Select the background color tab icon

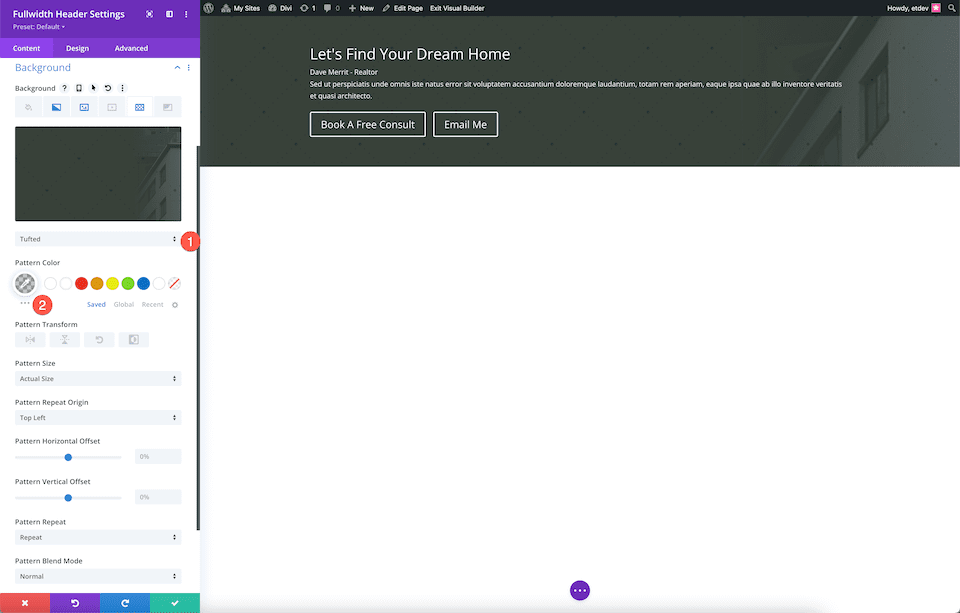(x=28, y=107)
